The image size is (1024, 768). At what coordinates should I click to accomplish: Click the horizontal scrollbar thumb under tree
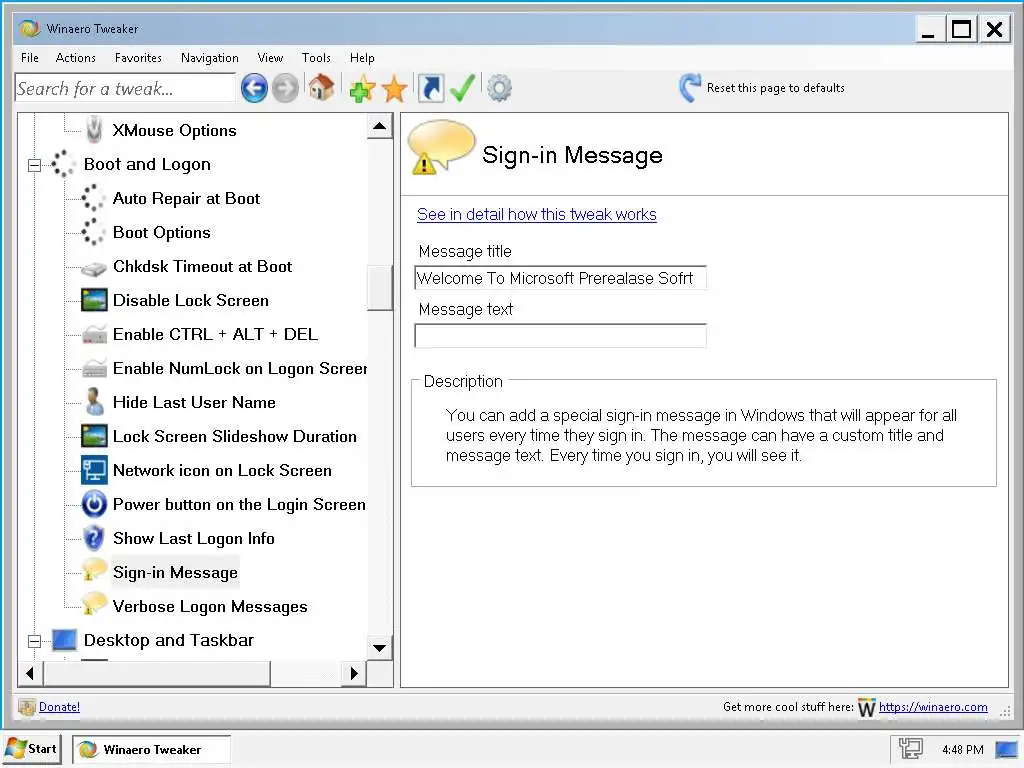[x=157, y=673]
